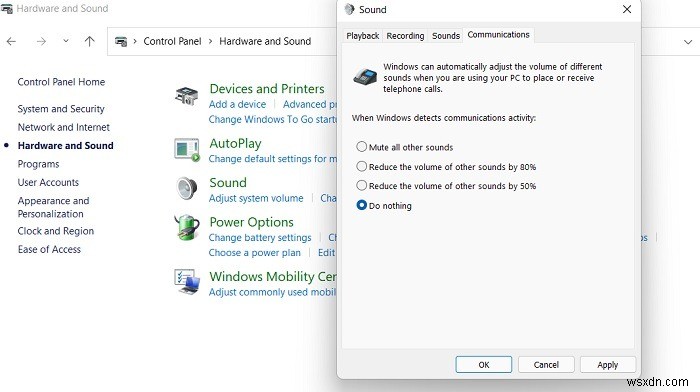Viewport: 700px width, 392px height.
Task: Click the telephone icon in Communications tab
Action: (x=365, y=77)
